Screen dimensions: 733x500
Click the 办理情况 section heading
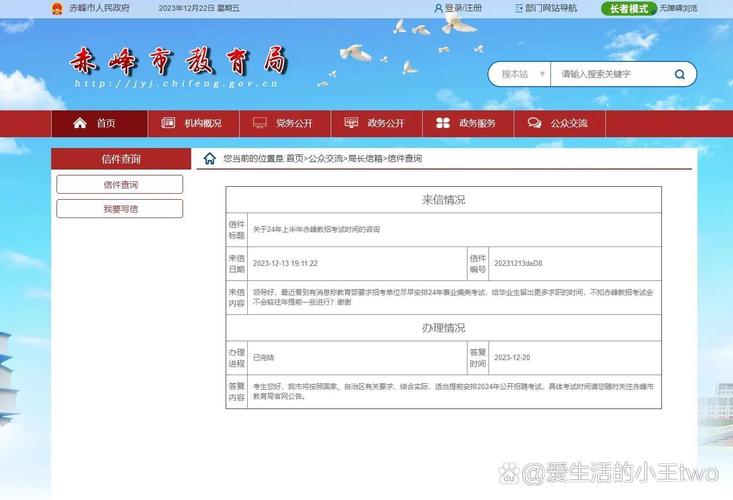click(x=443, y=328)
